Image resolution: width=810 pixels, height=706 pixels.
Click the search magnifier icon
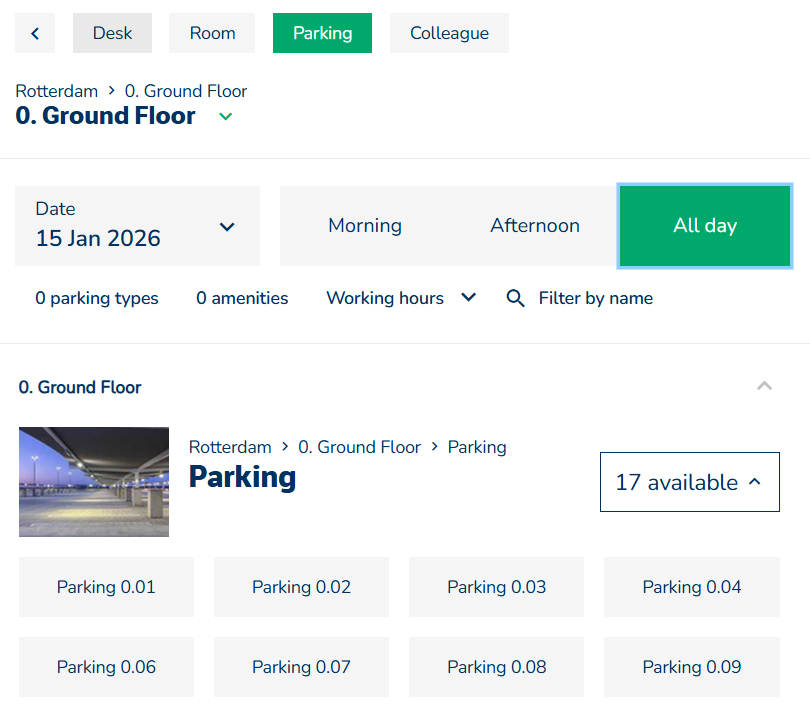coord(515,298)
